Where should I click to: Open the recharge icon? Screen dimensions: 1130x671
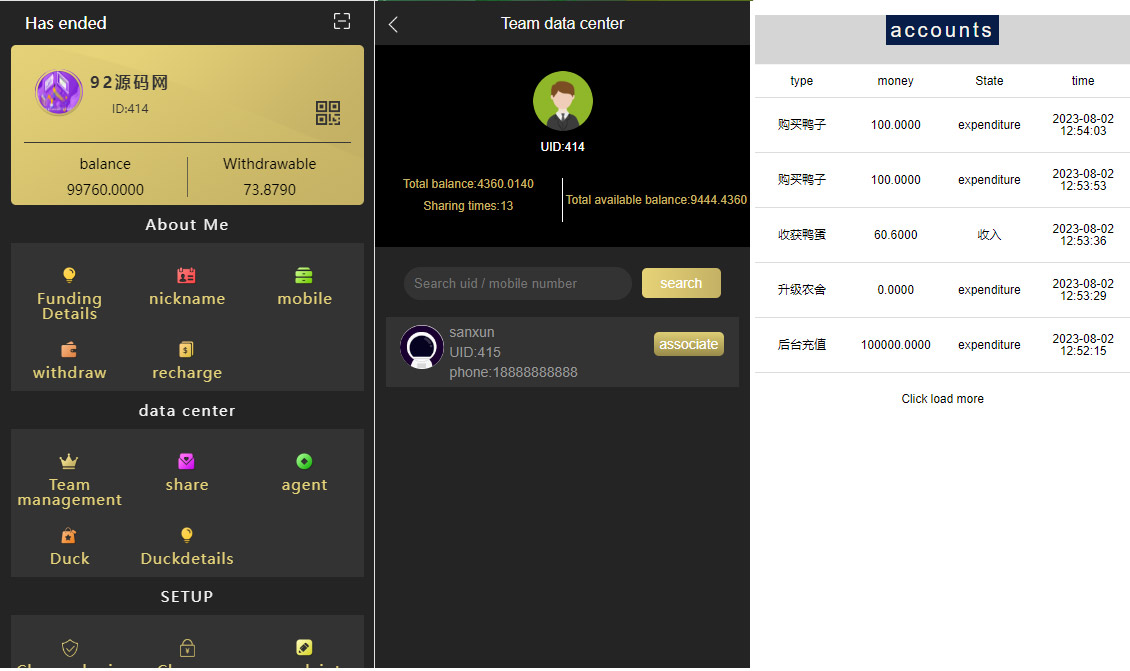click(x=187, y=350)
